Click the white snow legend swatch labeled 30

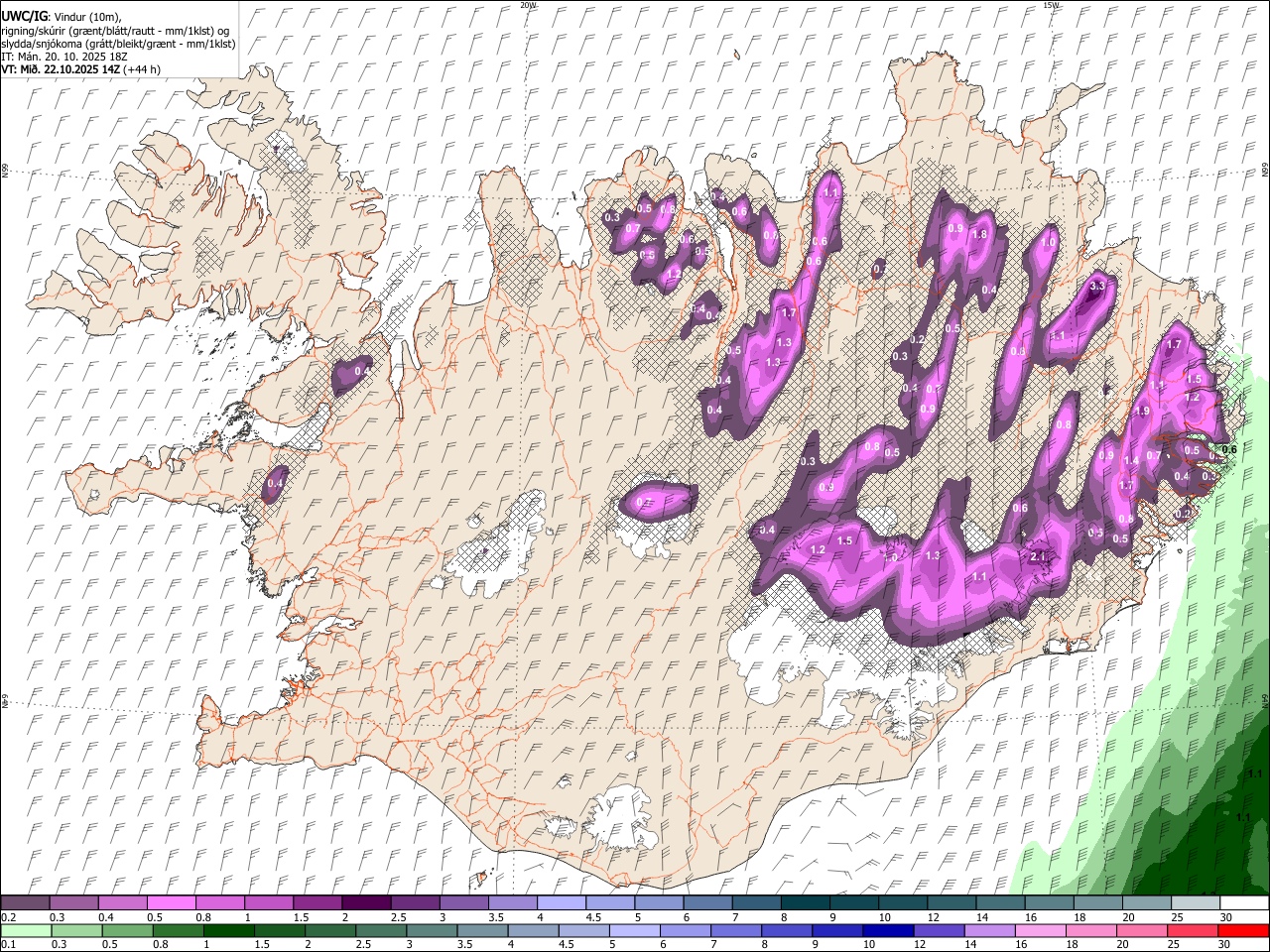(1243, 902)
